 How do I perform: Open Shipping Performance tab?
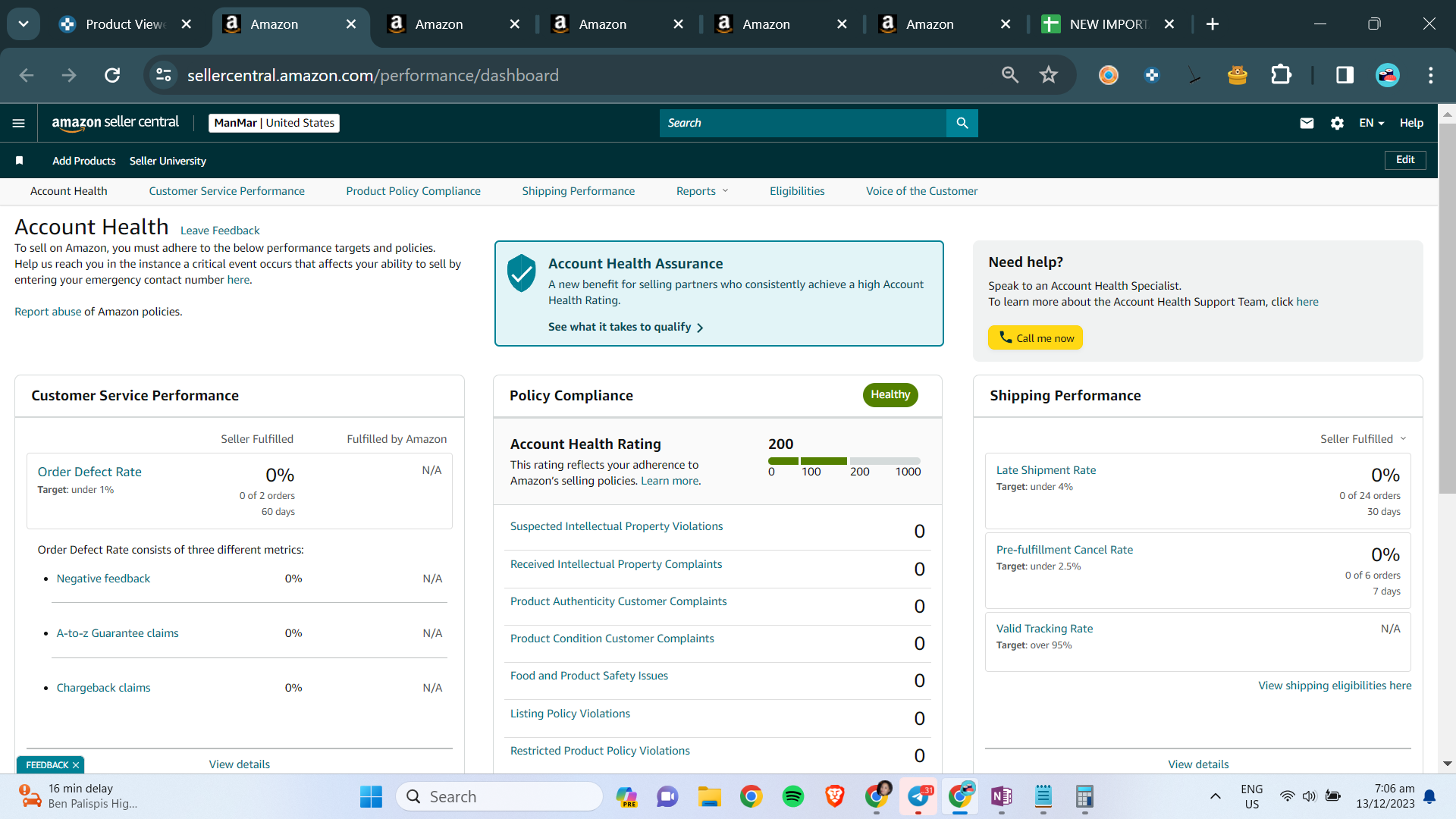[x=579, y=191]
